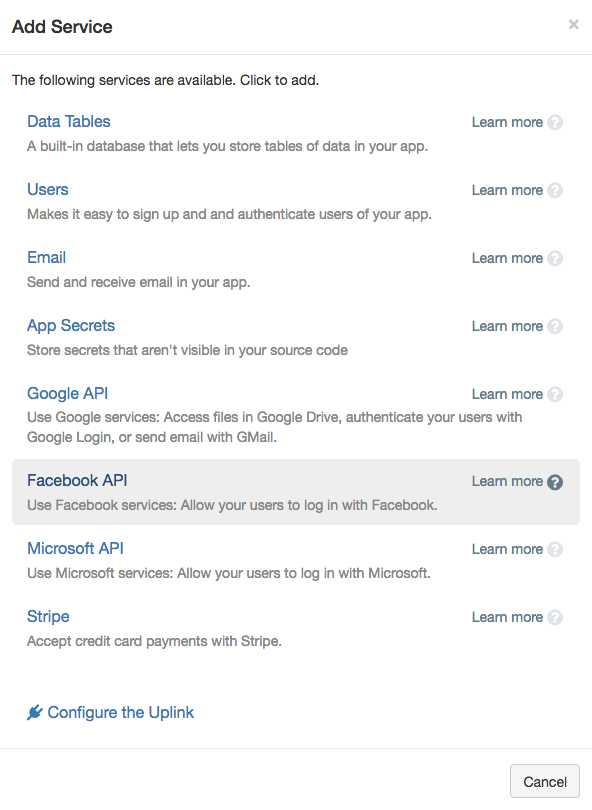Add the Stripe payments service
Viewport: 592px width, 810px height.
coord(49,617)
